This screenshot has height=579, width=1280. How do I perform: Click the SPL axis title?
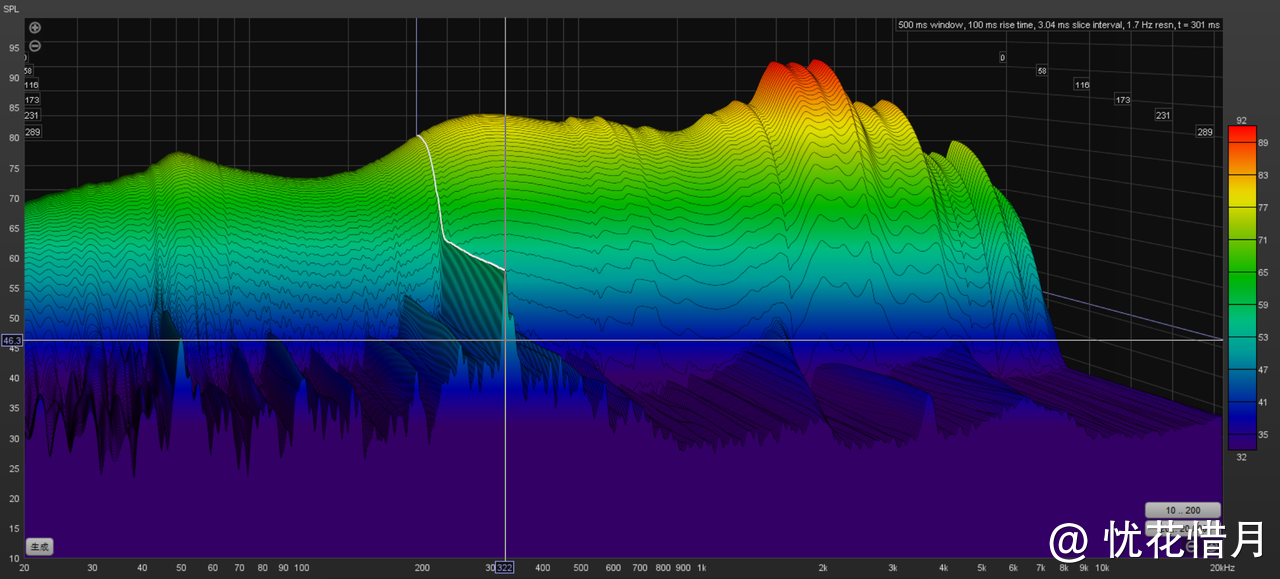pyautogui.click(x=10, y=8)
